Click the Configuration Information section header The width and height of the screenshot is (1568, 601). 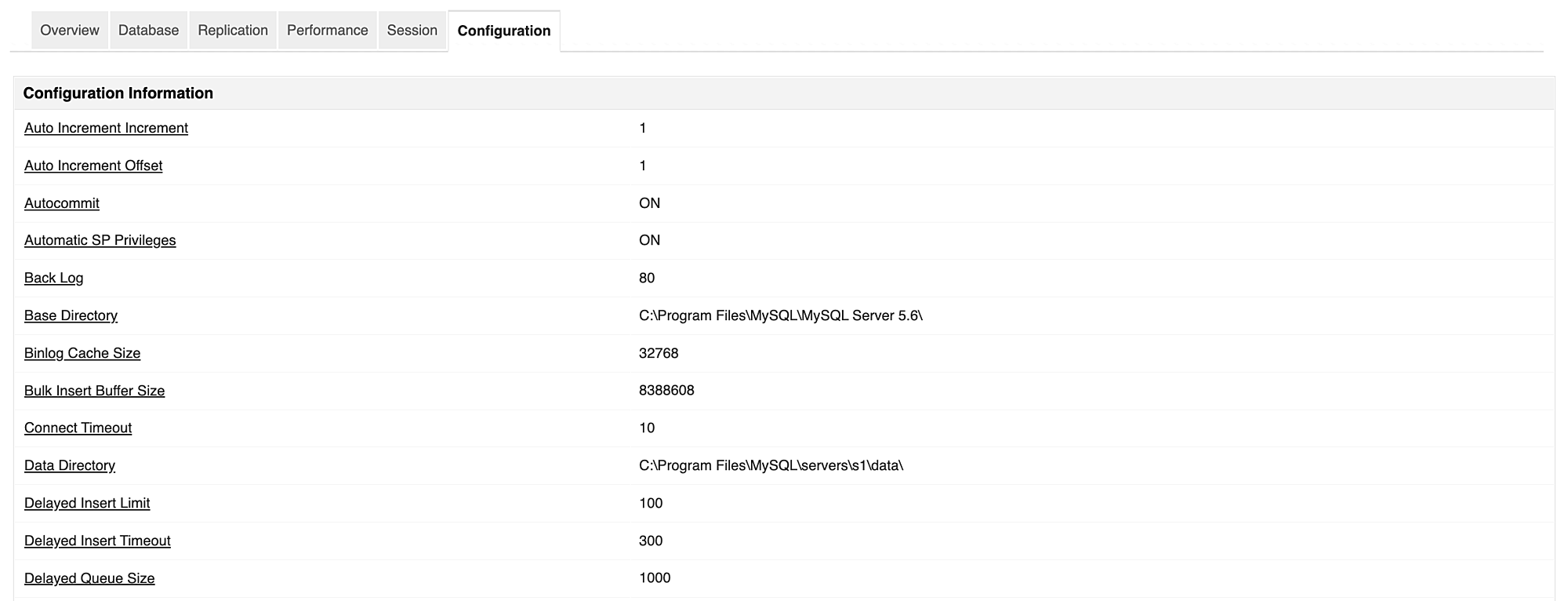click(x=118, y=93)
